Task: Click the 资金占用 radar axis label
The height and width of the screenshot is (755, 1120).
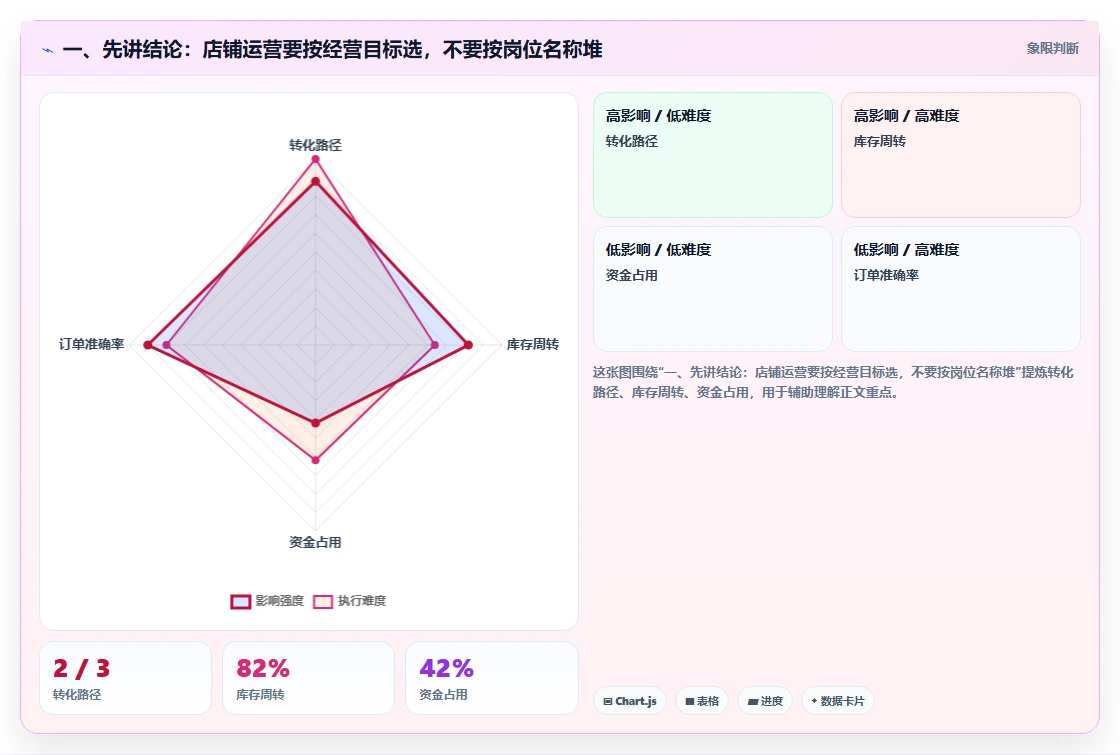Action: coord(315,542)
